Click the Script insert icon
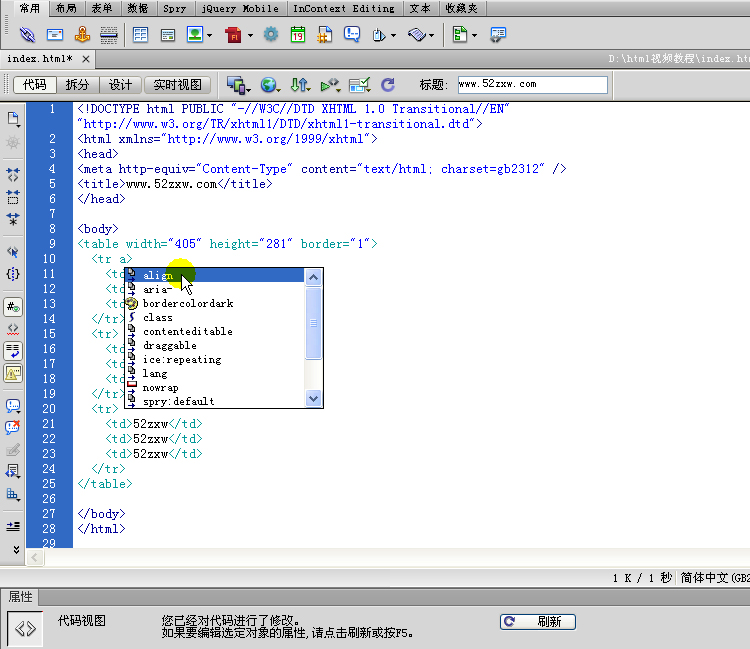This screenshot has width=750, height=649. coord(417,34)
